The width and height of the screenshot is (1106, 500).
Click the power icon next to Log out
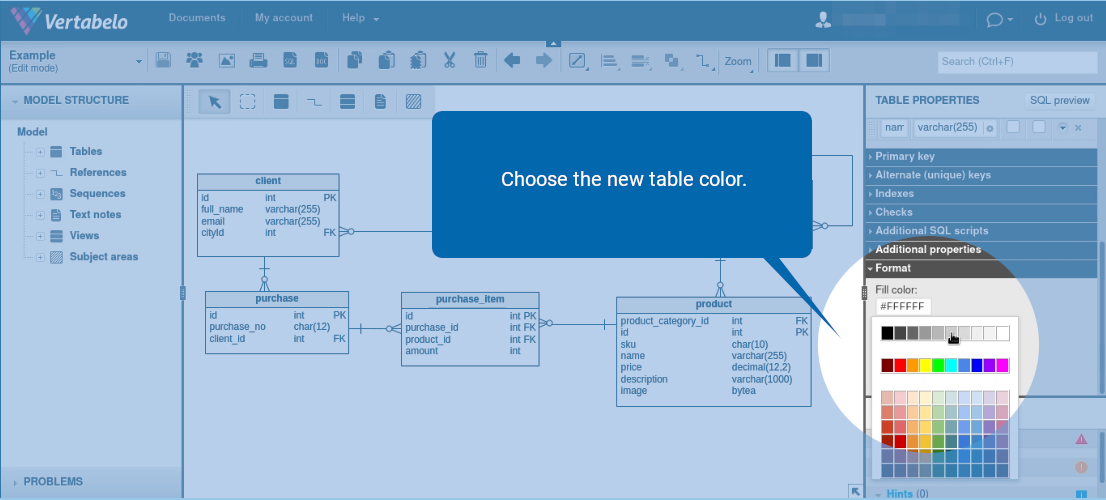[1040, 19]
